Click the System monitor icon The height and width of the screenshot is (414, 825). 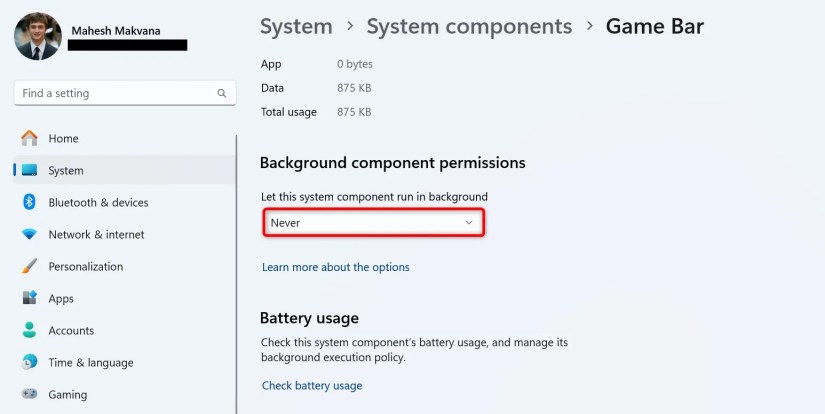29,170
